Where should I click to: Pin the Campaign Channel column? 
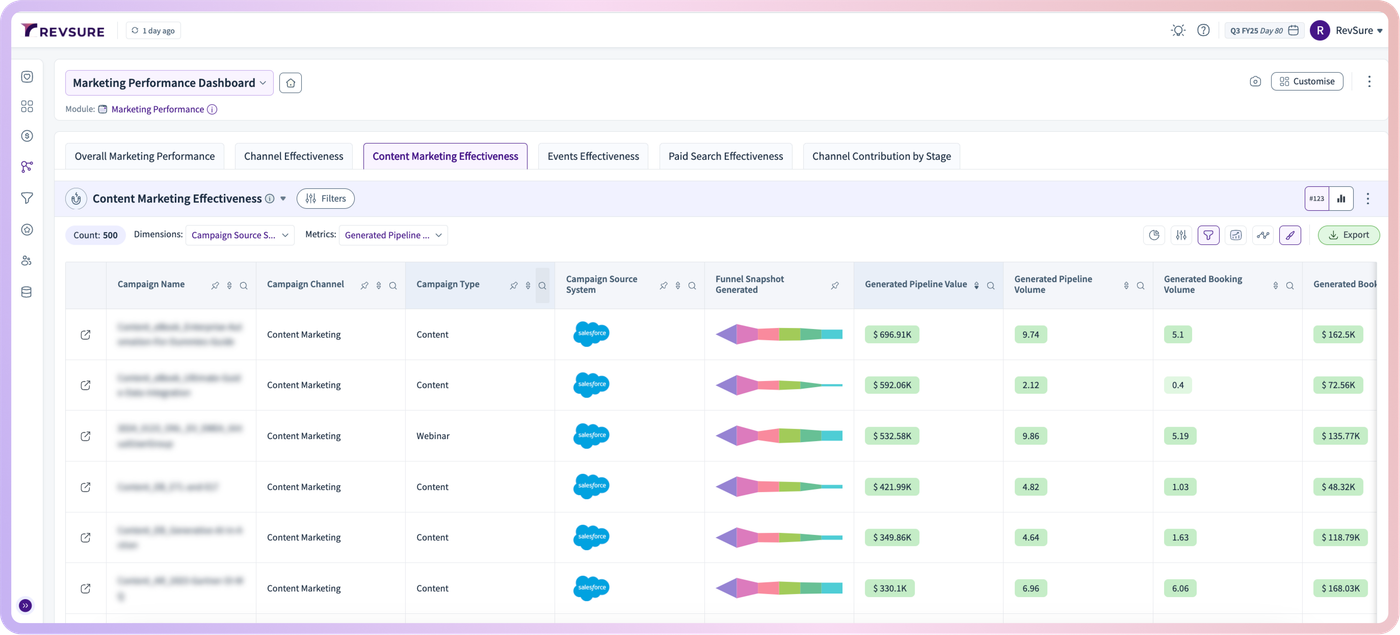coord(364,286)
